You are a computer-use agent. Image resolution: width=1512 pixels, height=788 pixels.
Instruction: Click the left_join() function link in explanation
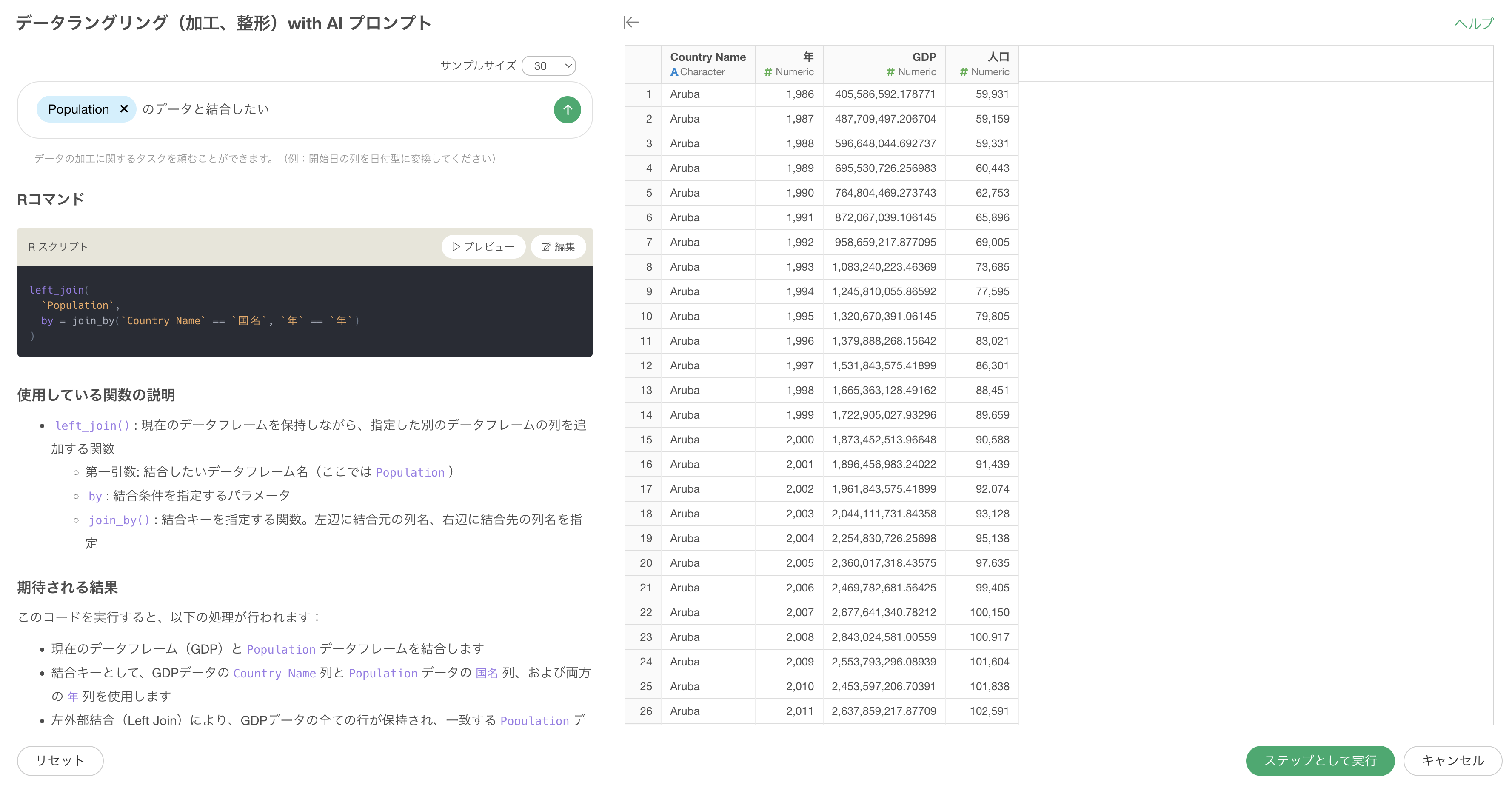pyautogui.click(x=92, y=426)
